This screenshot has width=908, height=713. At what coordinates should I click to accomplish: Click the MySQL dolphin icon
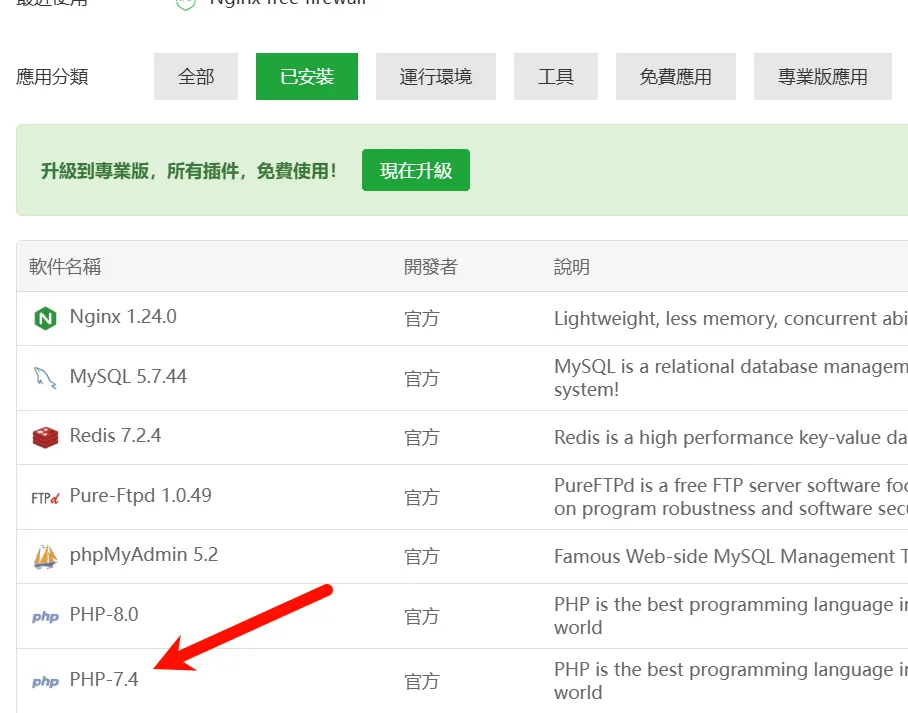[45, 378]
